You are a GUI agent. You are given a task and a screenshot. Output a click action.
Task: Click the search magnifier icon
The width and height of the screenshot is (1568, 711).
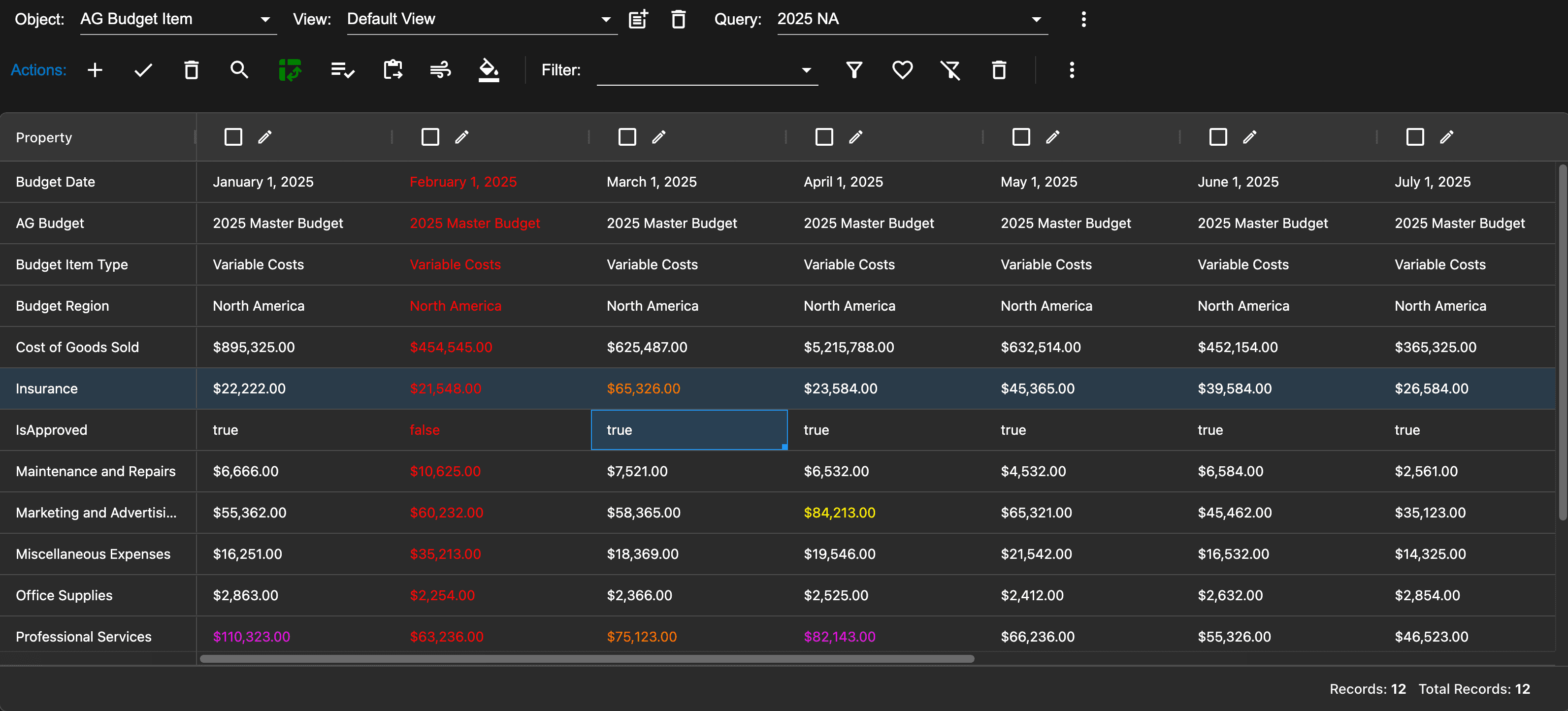(x=239, y=70)
